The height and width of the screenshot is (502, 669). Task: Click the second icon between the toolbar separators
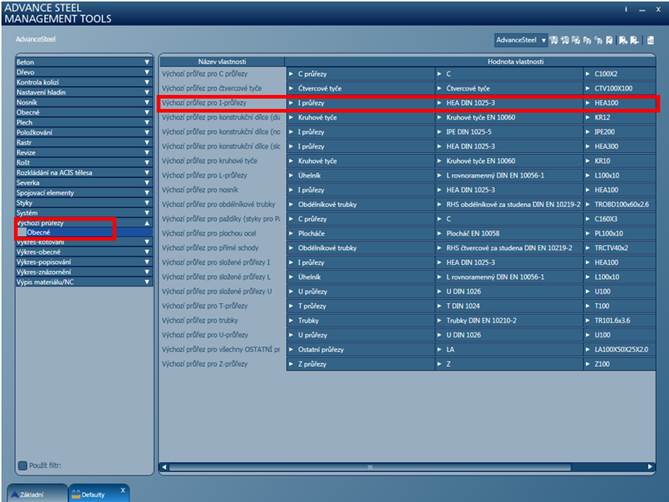tap(634, 40)
